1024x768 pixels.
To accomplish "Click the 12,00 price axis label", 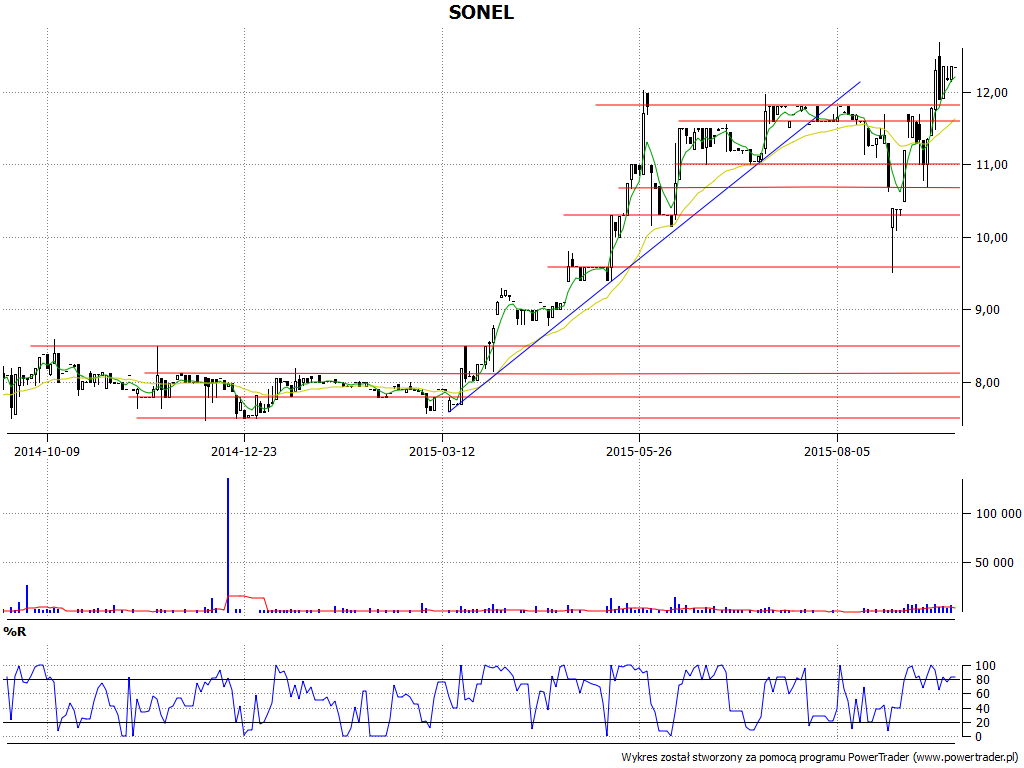I will pyautogui.click(x=991, y=93).
